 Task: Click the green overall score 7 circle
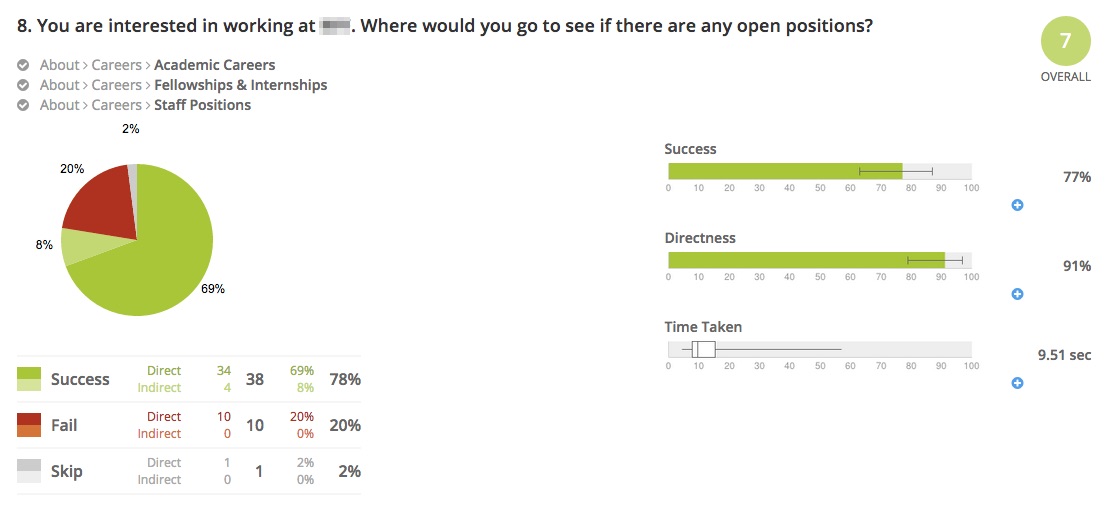1065,41
